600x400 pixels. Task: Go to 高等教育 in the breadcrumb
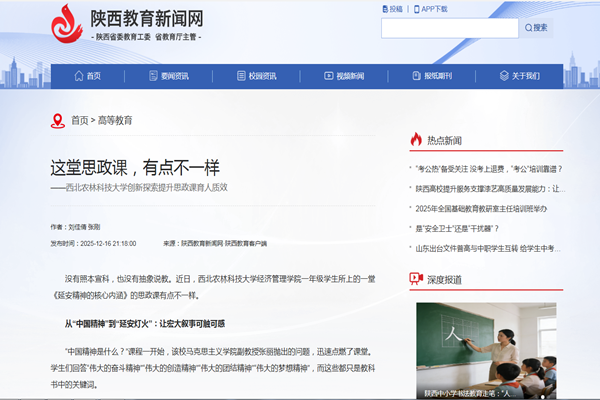click(115, 121)
